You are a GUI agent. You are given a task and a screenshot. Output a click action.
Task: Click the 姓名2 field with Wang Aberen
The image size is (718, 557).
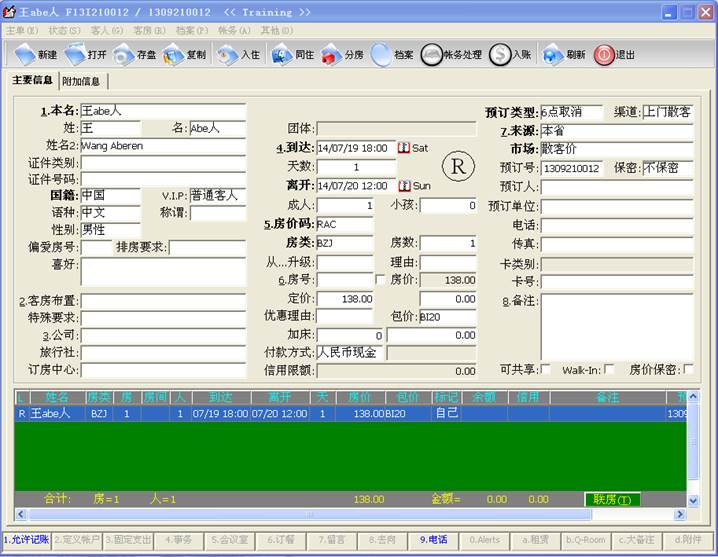point(163,146)
